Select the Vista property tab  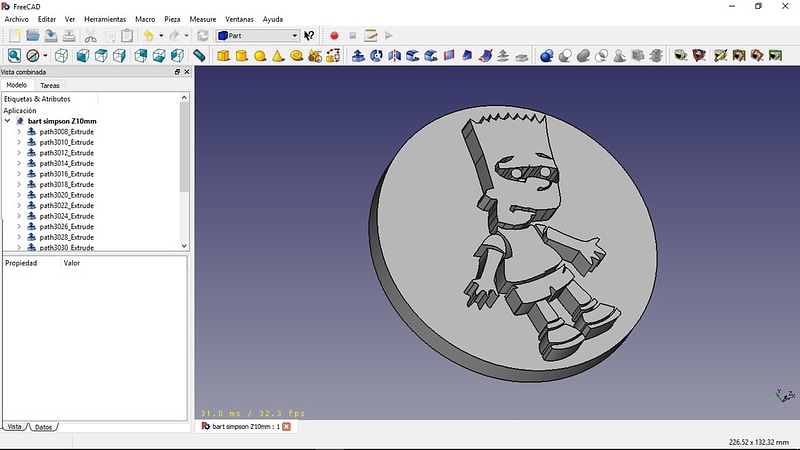click(x=14, y=427)
